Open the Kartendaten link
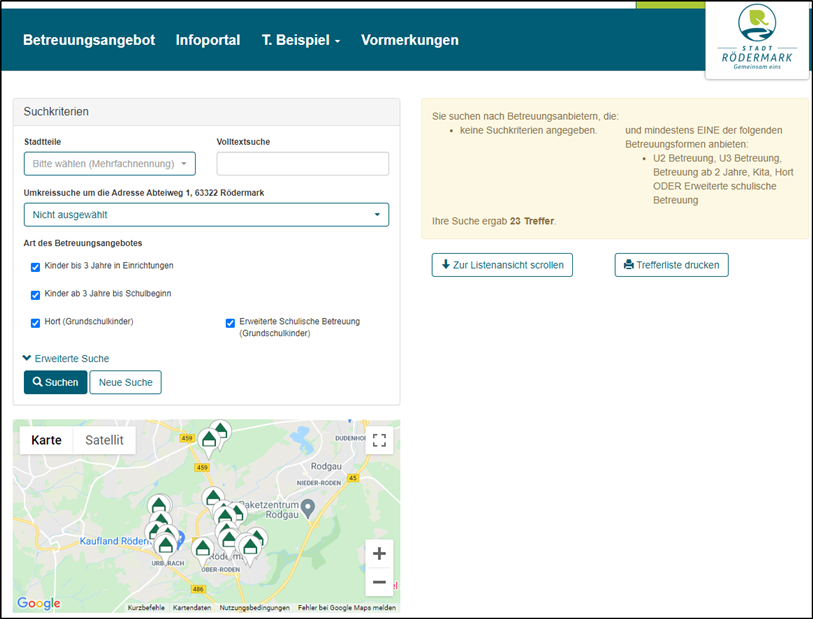This screenshot has height=619, width=813. [192, 608]
